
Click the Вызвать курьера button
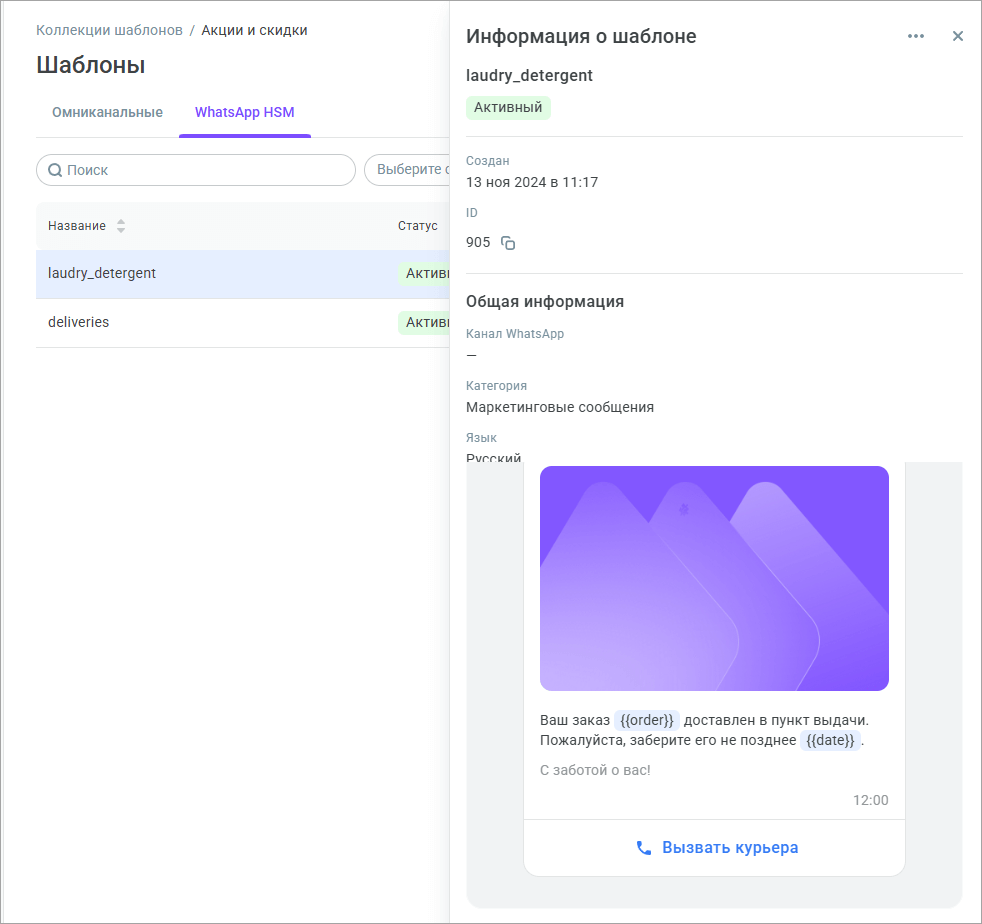(715, 848)
